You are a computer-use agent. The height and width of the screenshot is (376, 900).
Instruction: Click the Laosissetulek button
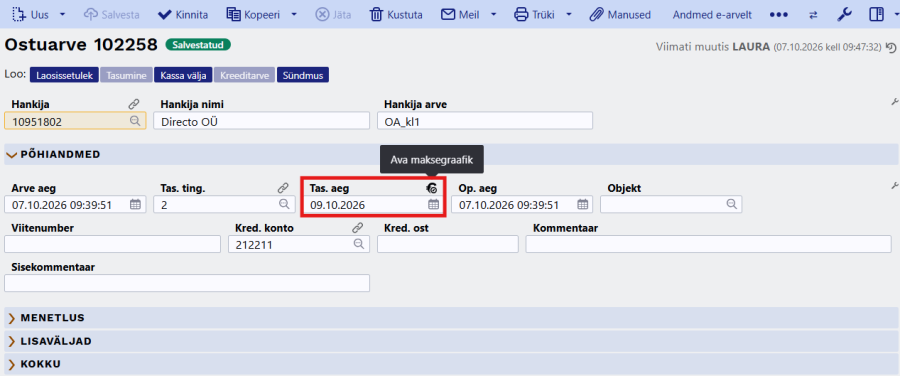[x=64, y=75]
